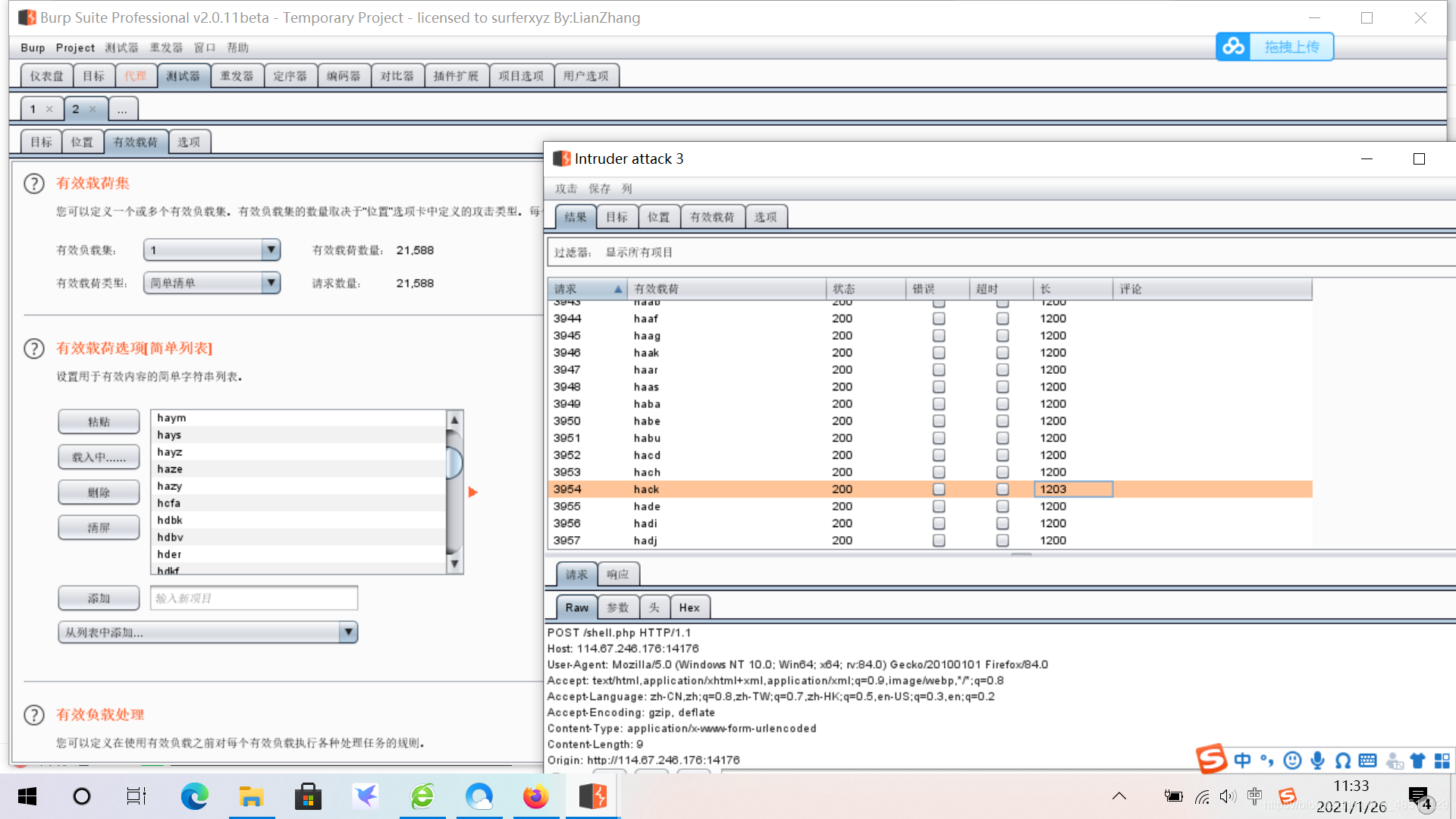Open 响应 tab in attack window
Image resolution: width=1456 pixels, height=819 pixels.
(x=618, y=575)
